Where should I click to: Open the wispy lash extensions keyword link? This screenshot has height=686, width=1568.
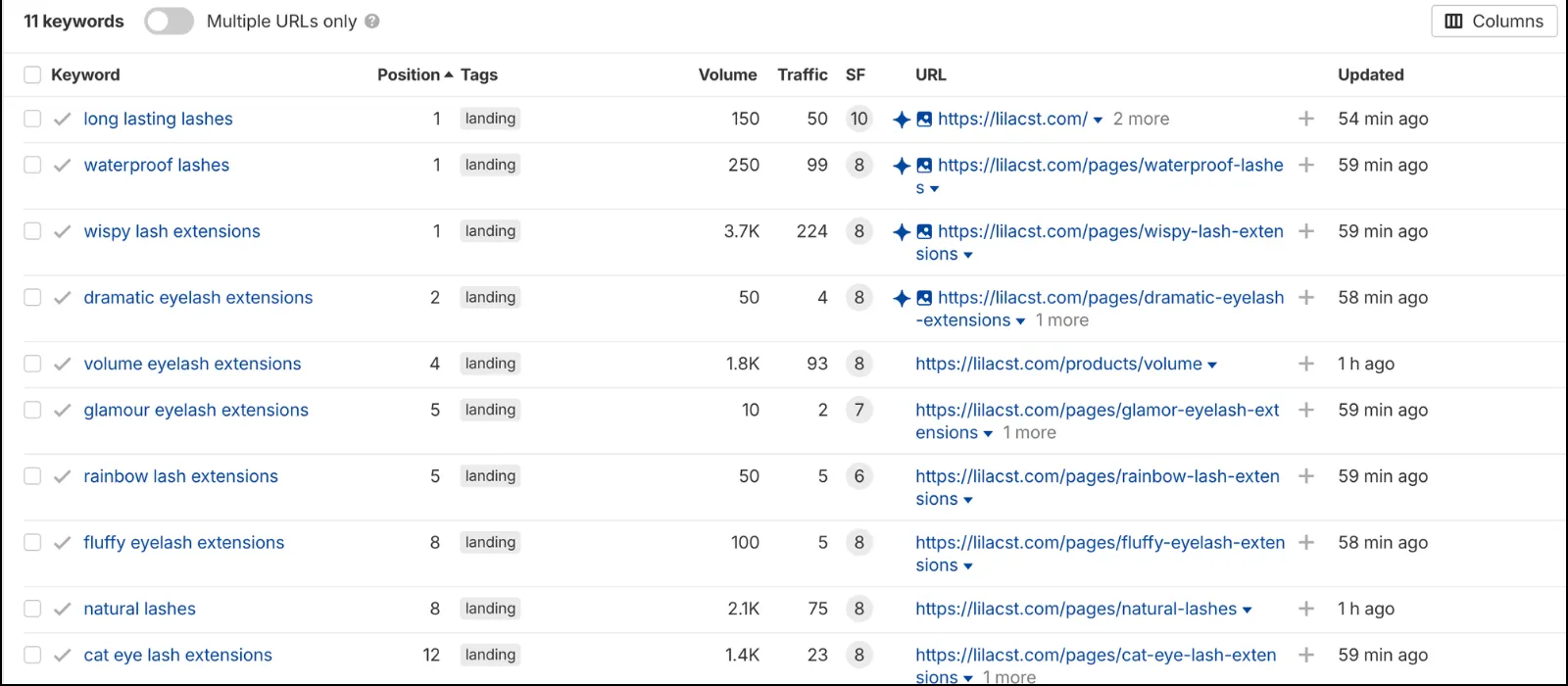click(172, 231)
